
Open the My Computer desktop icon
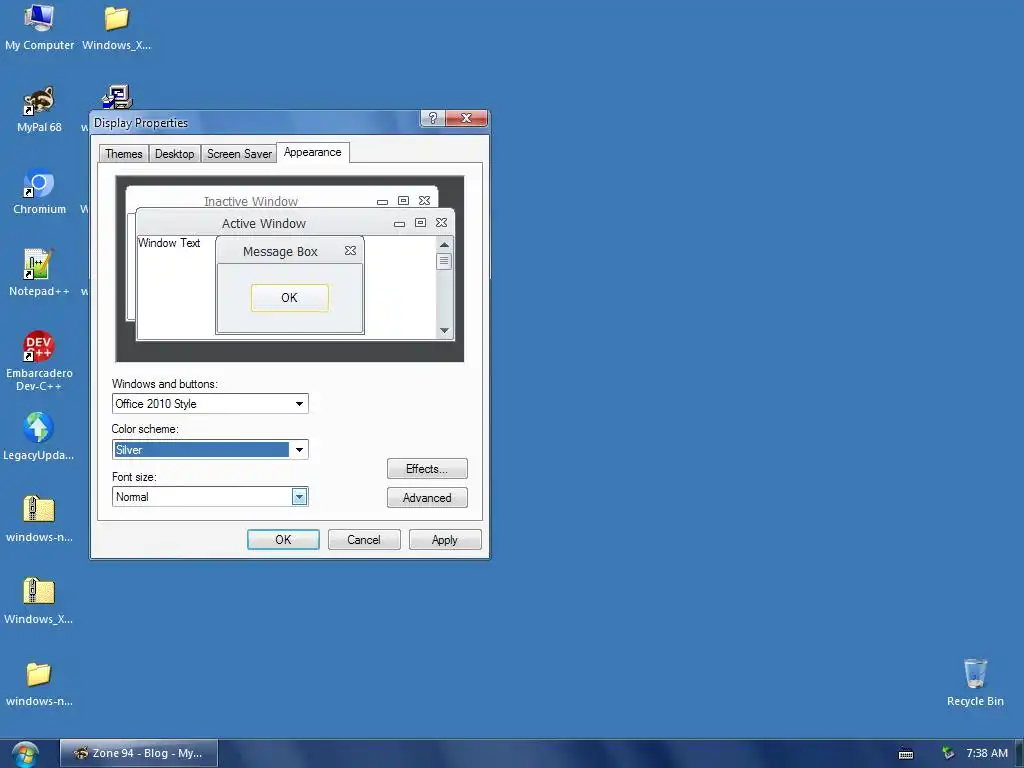39,27
